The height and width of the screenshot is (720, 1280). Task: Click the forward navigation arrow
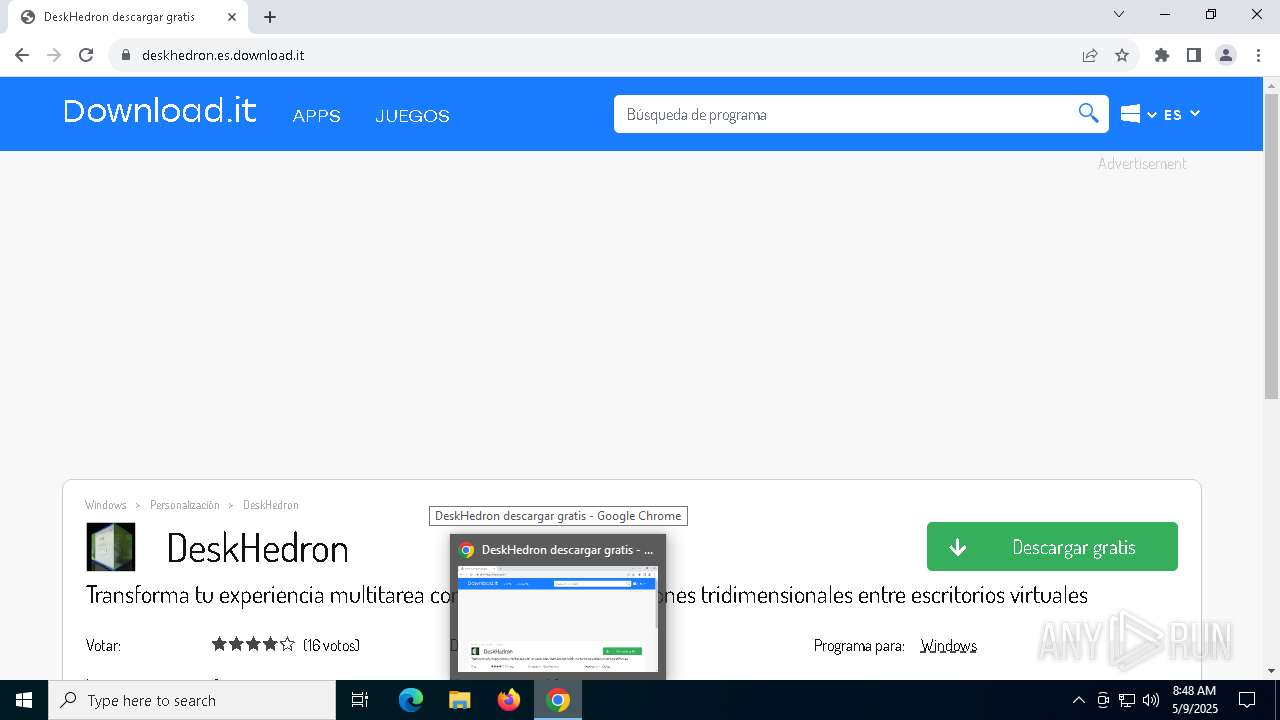coord(54,55)
